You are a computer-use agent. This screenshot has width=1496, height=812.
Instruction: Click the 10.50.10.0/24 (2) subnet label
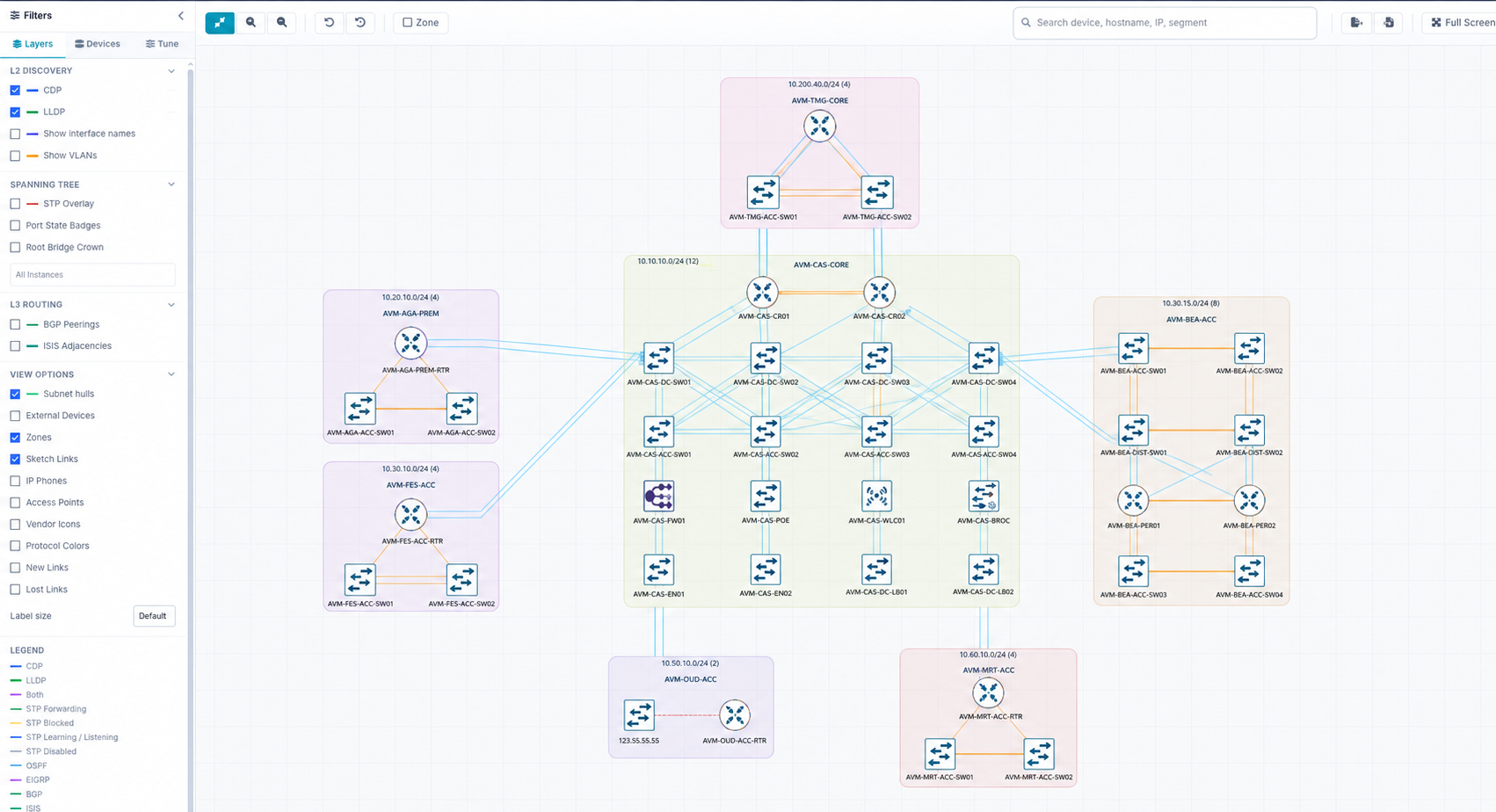690,663
